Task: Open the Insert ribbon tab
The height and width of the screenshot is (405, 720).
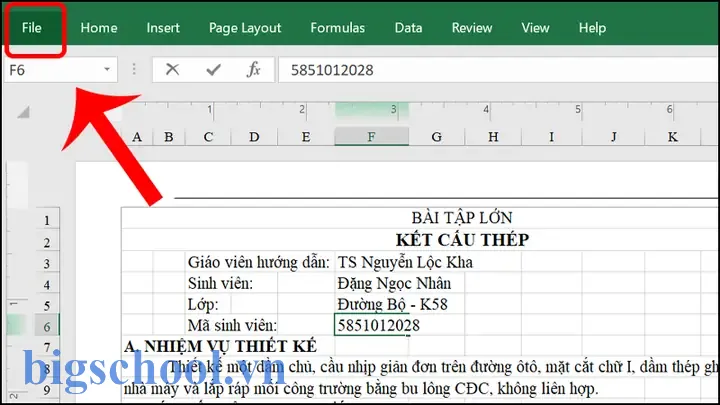Action: pyautogui.click(x=163, y=28)
